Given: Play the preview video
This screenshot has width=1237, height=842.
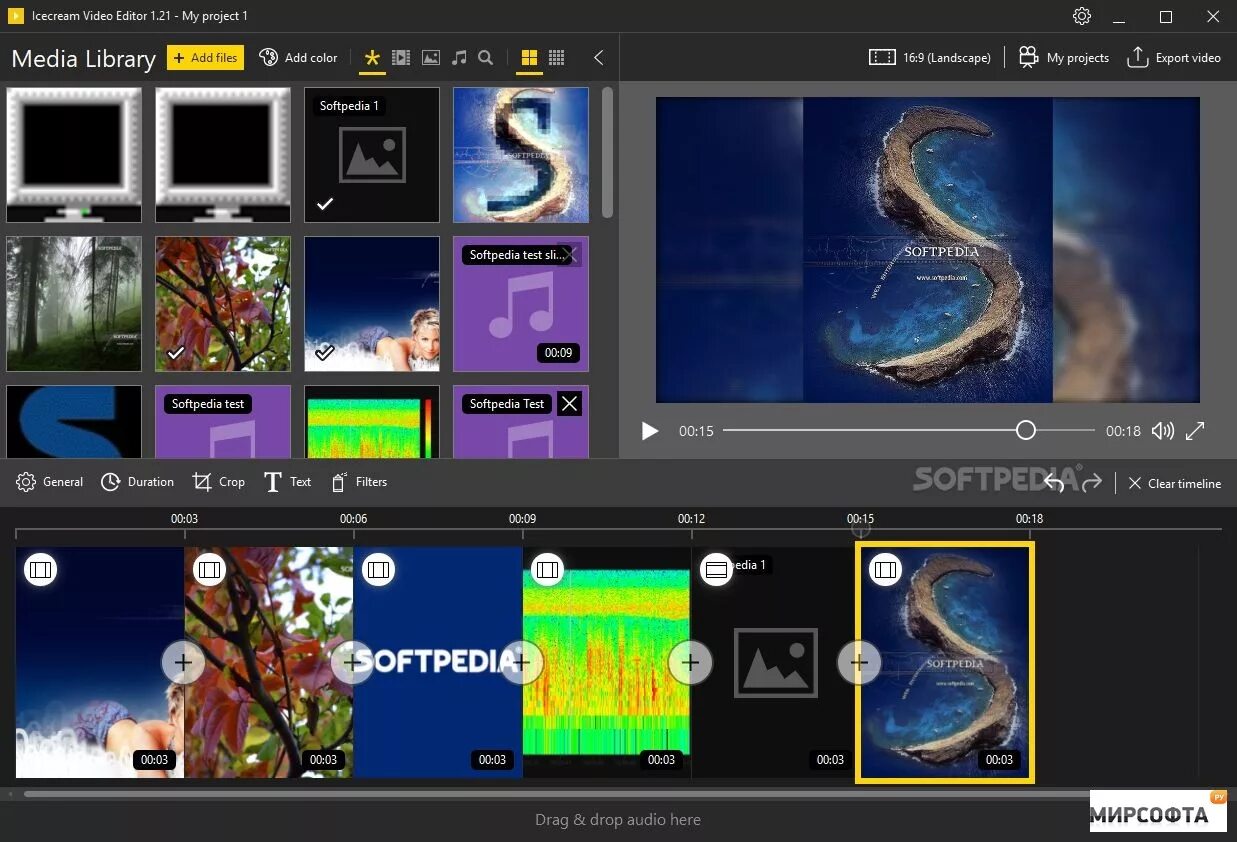Looking at the screenshot, I should (650, 431).
